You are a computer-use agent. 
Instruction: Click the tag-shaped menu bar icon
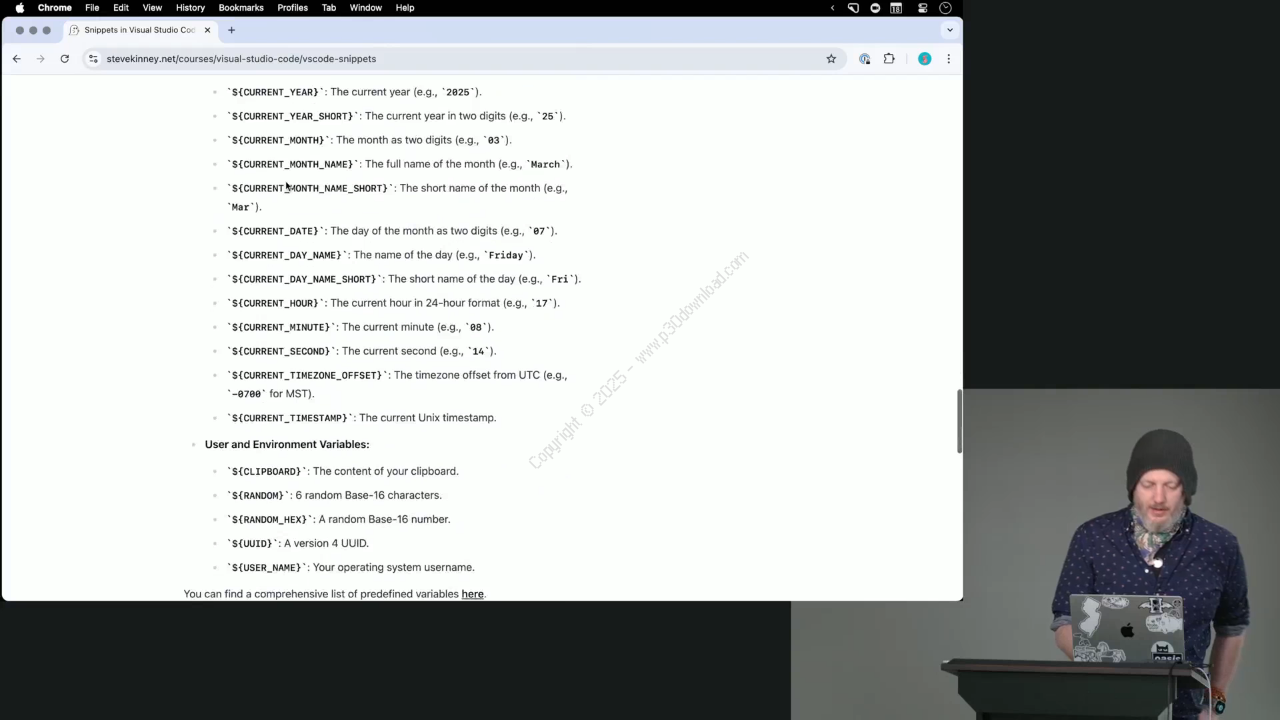click(853, 8)
